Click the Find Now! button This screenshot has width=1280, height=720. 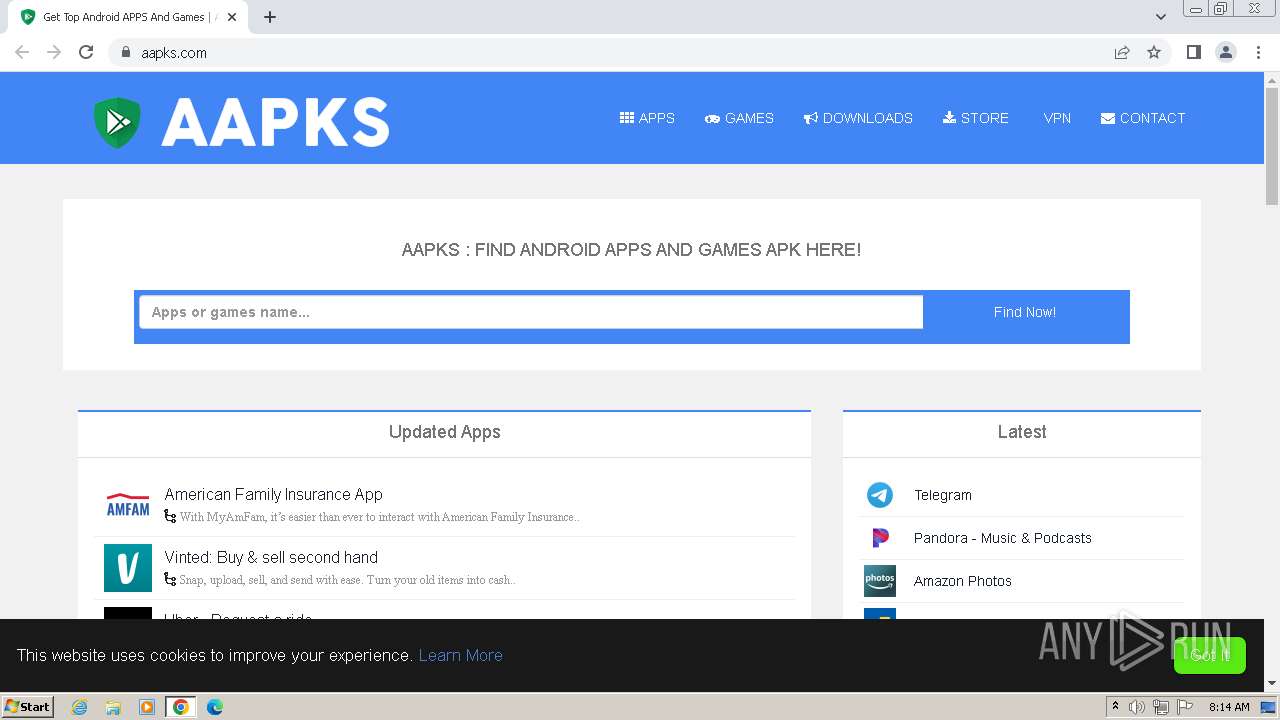point(1025,312)
